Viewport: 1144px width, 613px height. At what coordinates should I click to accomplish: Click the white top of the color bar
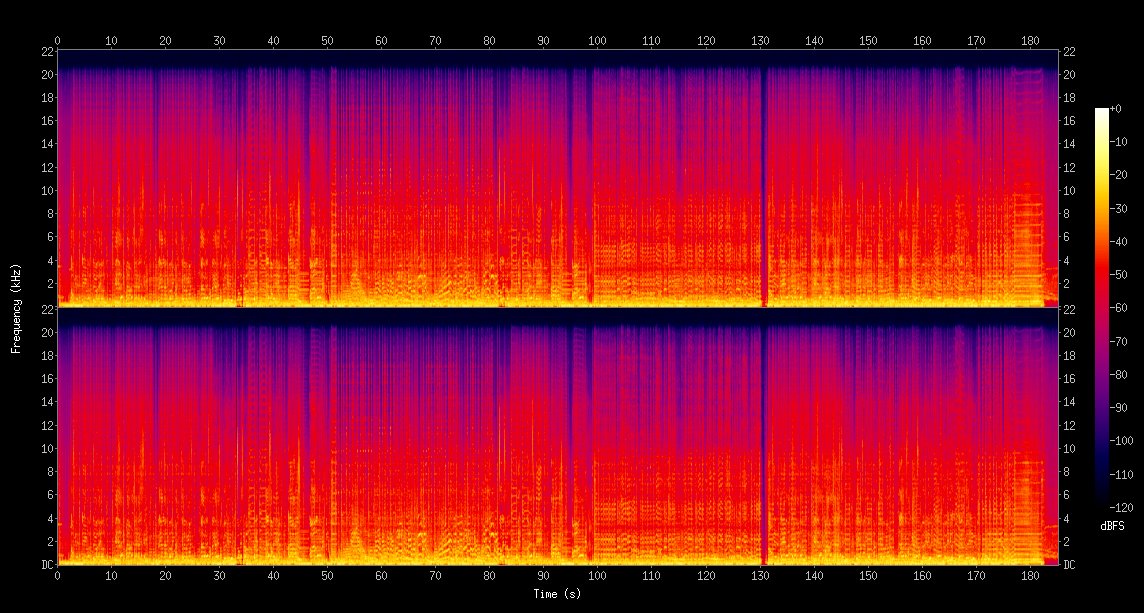point(1102,112)
